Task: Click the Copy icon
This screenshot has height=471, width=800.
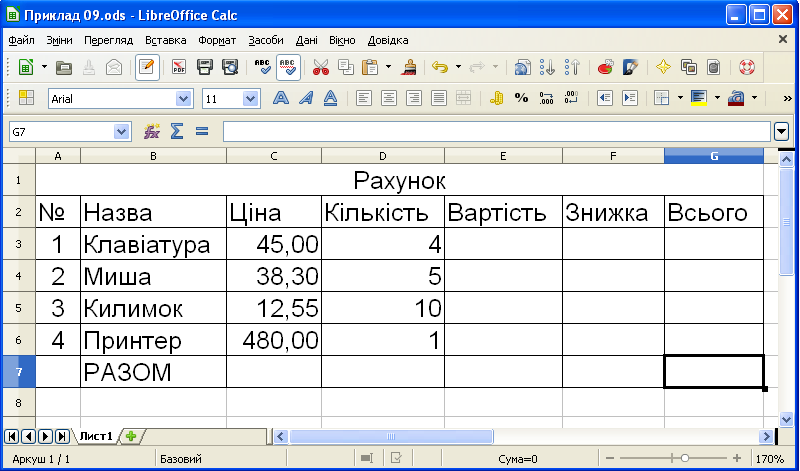Action: 346,67
